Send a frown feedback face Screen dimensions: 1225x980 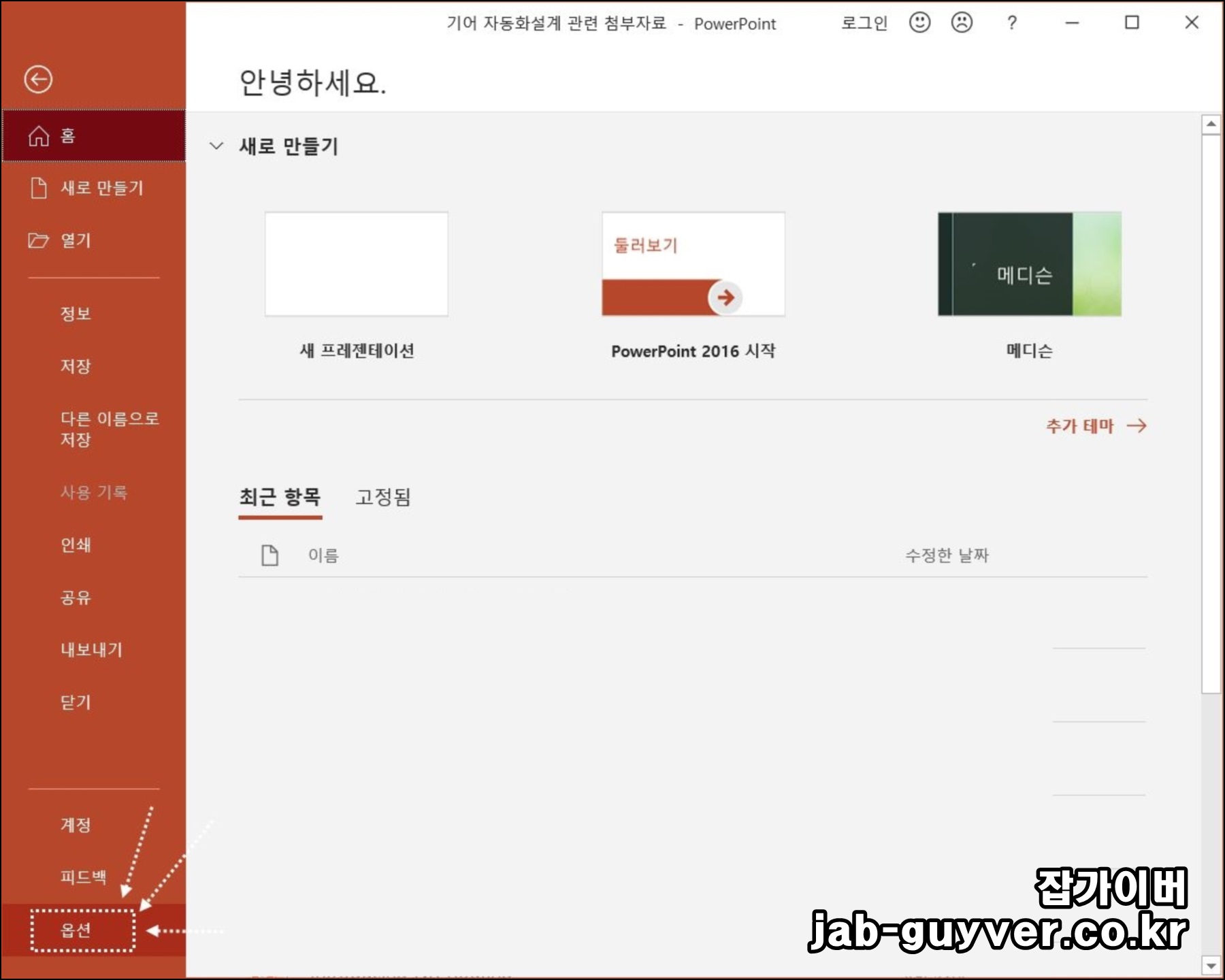click(962, 22)
